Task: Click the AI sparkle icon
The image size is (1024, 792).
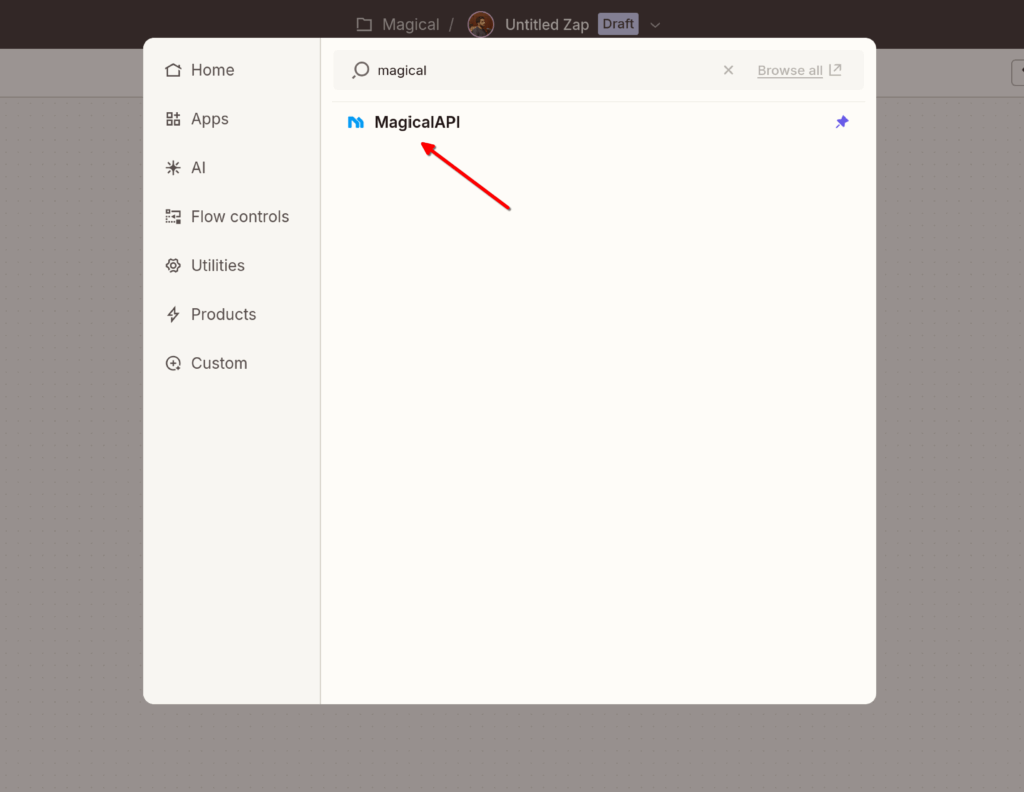Action: pyautogui.click(x=173, y=168)
